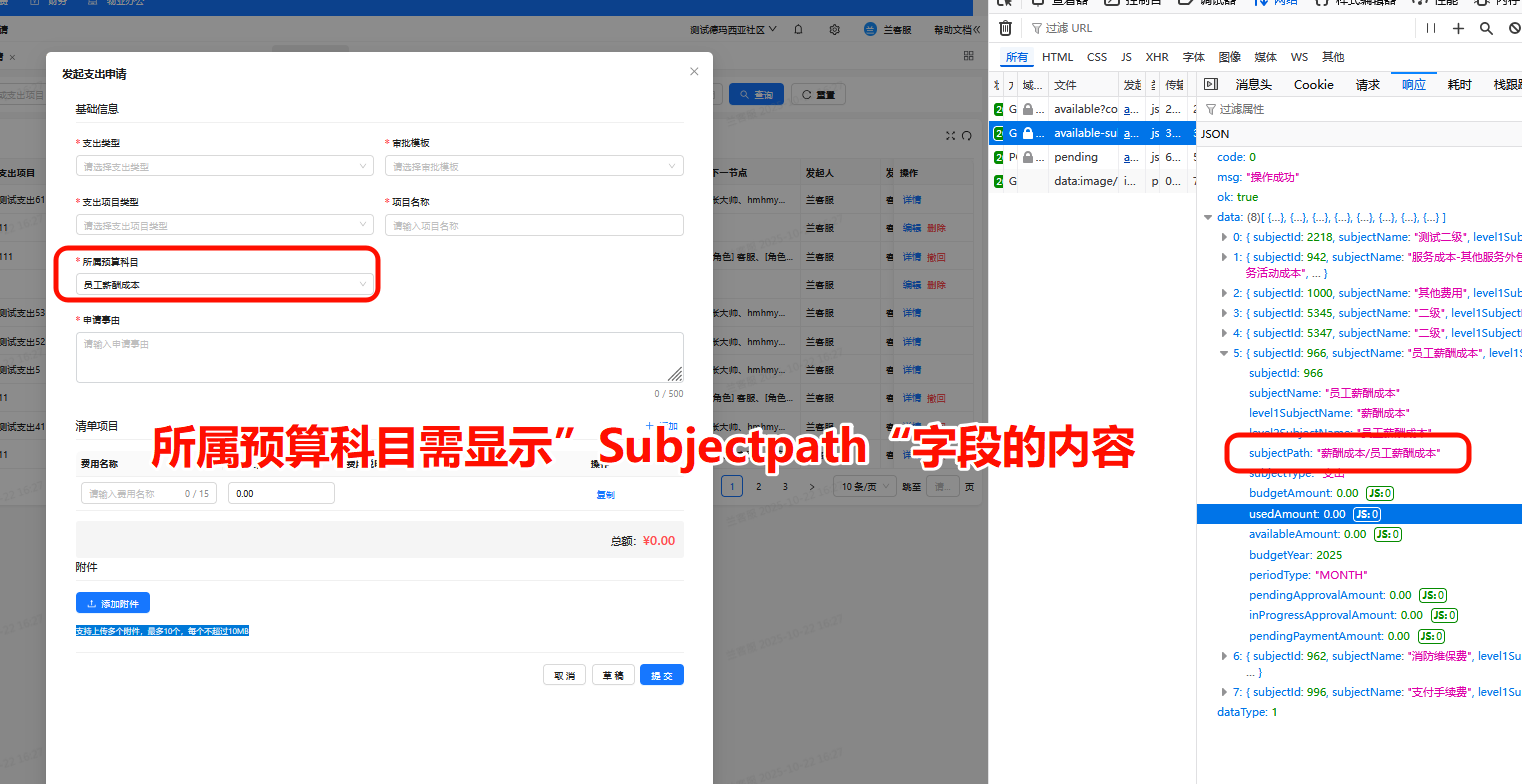Collapse the 帮助文档 panel with the chevron icon
Viewport: 1522px width, 784px height.
tap(976, 30)
